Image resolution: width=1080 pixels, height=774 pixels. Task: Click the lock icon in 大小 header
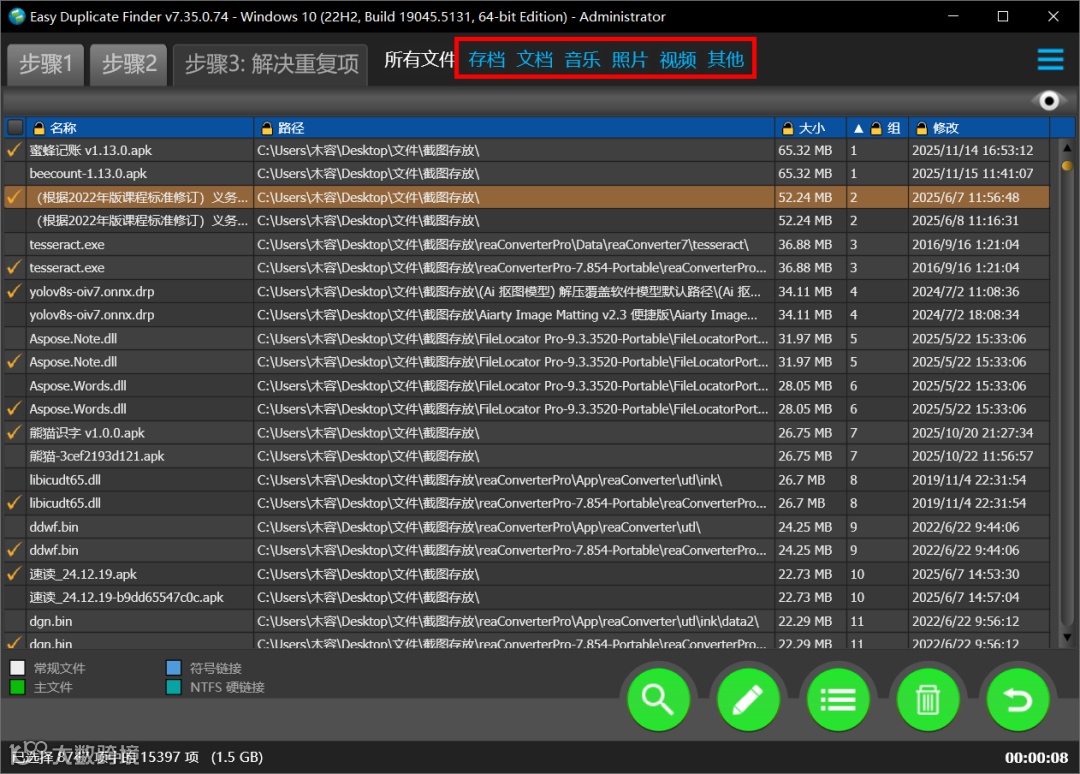tap(788, 128)
